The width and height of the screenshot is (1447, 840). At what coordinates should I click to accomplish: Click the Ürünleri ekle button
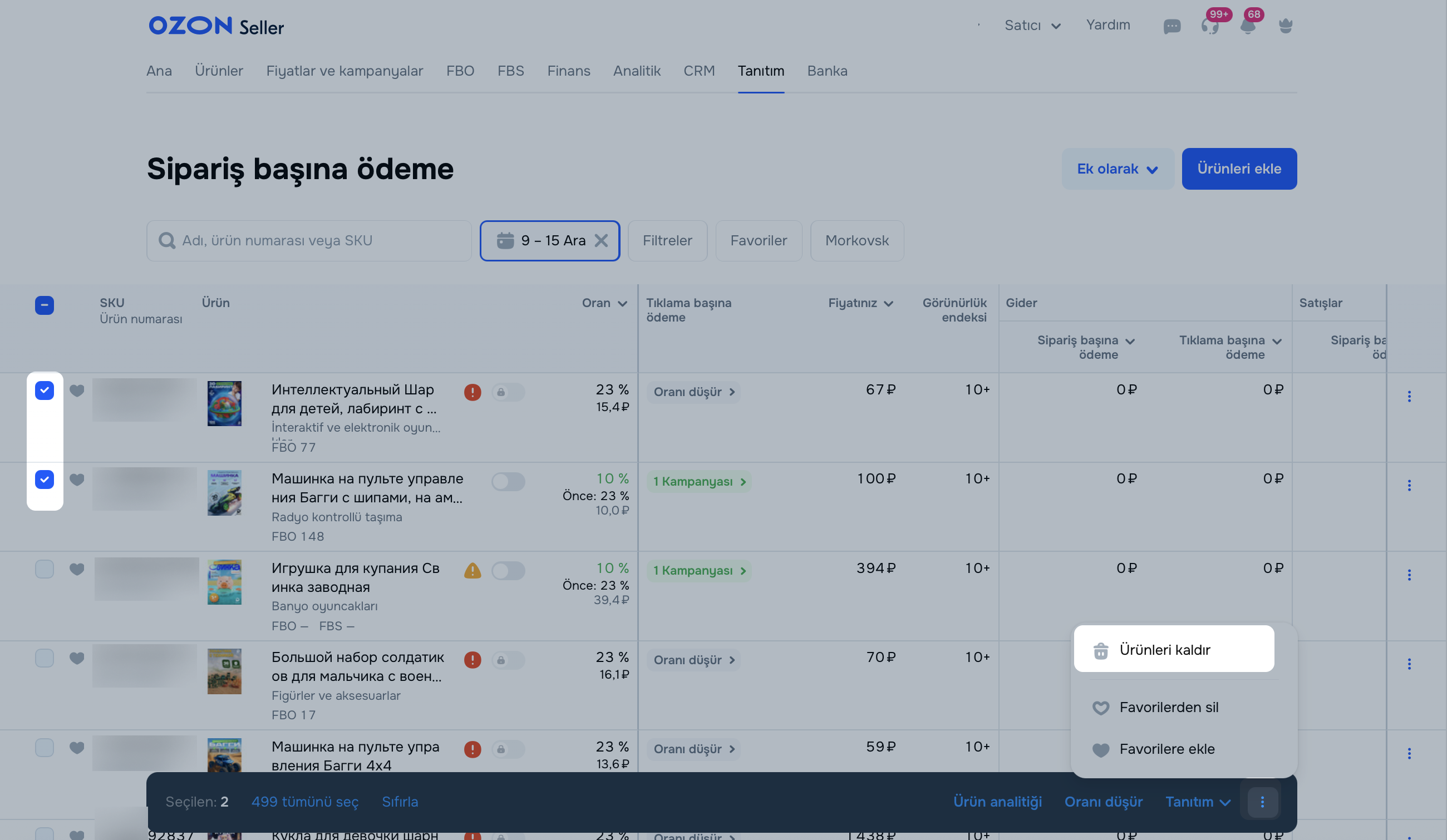[1238, 169]
